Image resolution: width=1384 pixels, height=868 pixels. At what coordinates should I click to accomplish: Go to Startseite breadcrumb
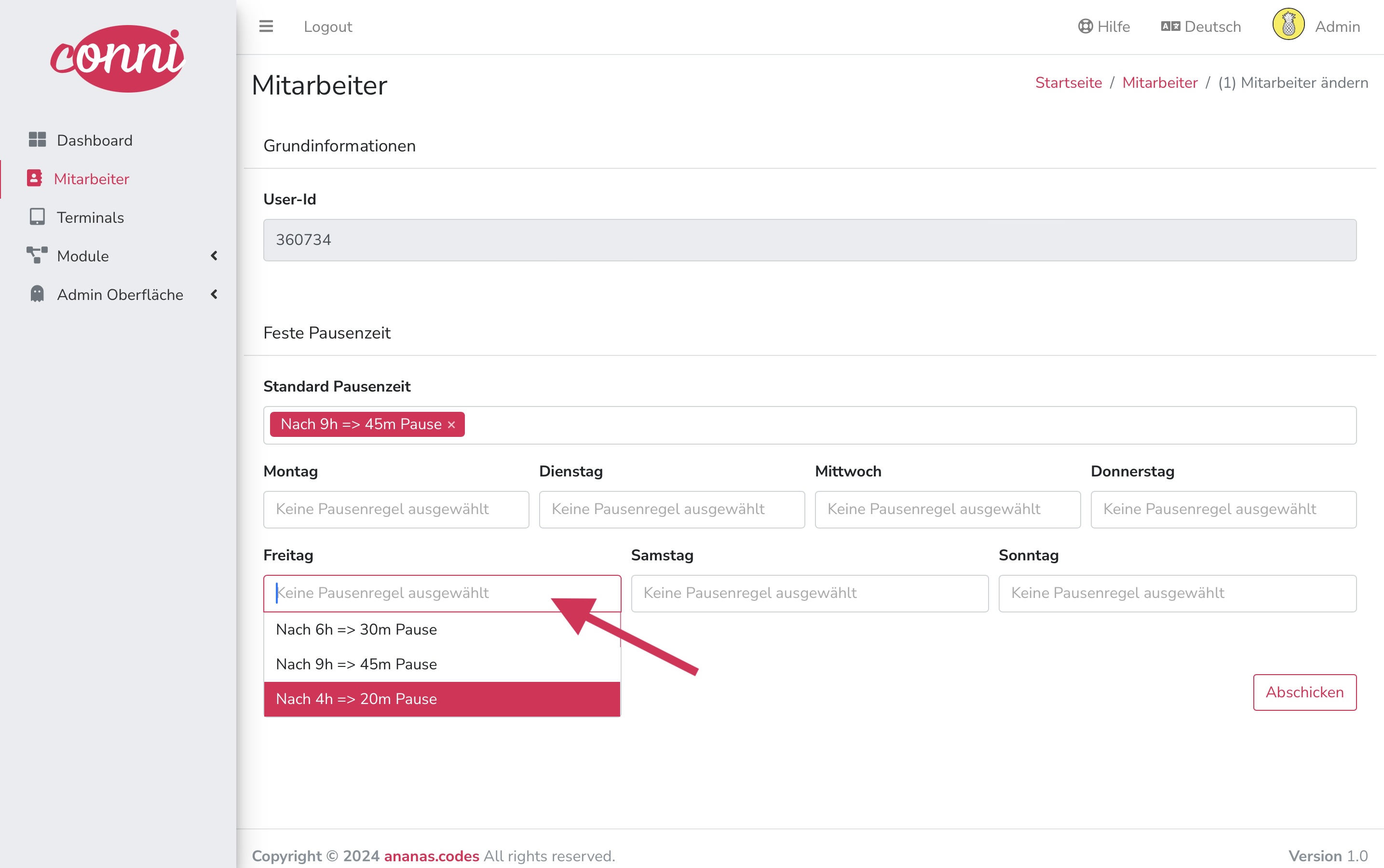tap(1068, 82)
